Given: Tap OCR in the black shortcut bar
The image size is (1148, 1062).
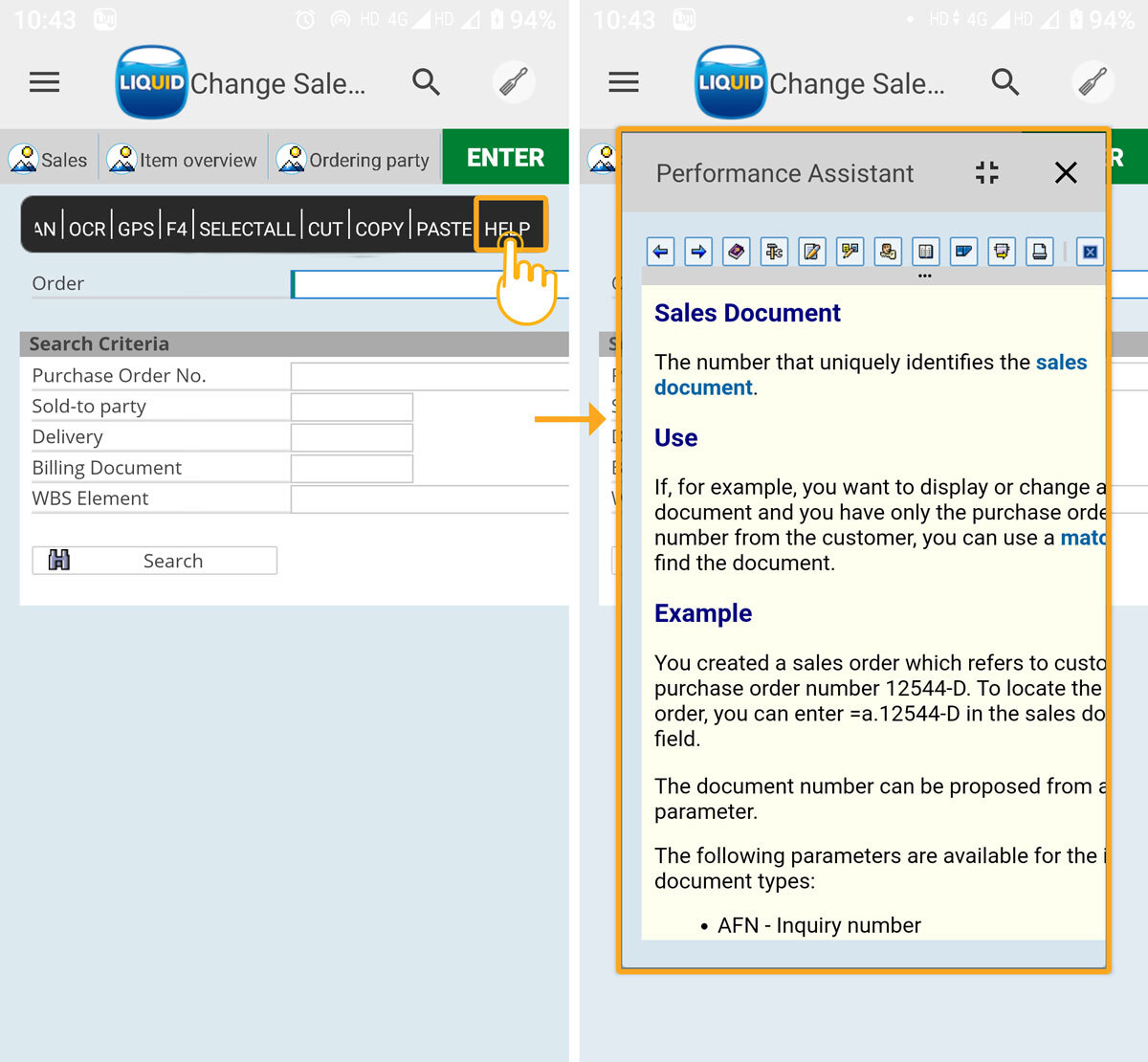Looking at the screenshot, I should (87, 229).
